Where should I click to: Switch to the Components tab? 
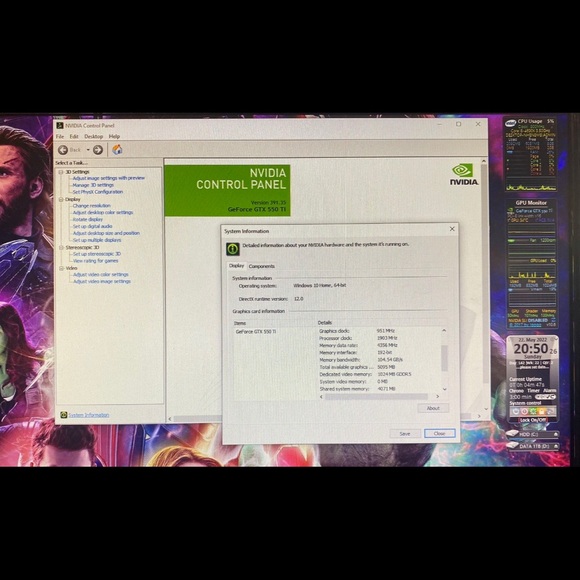coord(262,266)
